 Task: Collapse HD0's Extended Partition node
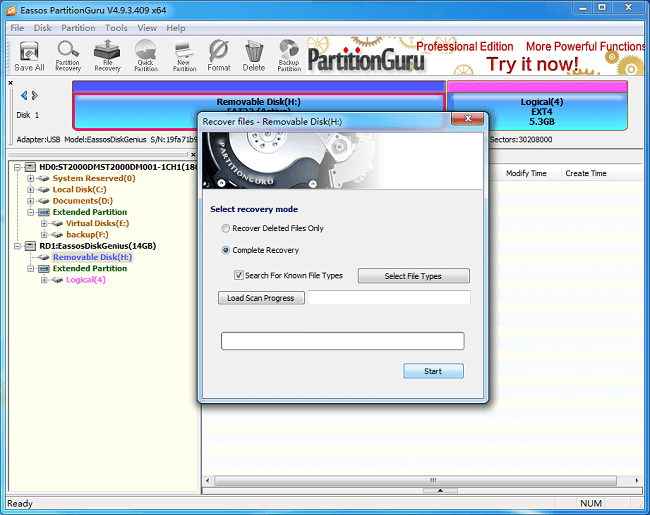(31, 212)
